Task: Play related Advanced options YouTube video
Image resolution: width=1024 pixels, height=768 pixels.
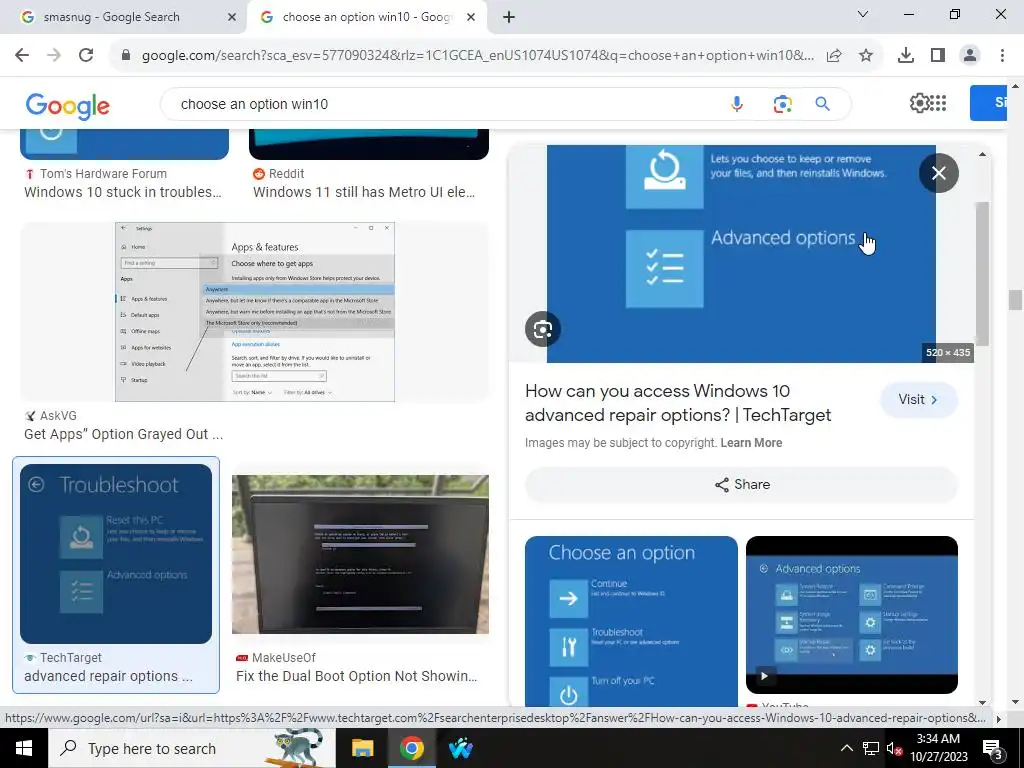Action: click(852, 615)
